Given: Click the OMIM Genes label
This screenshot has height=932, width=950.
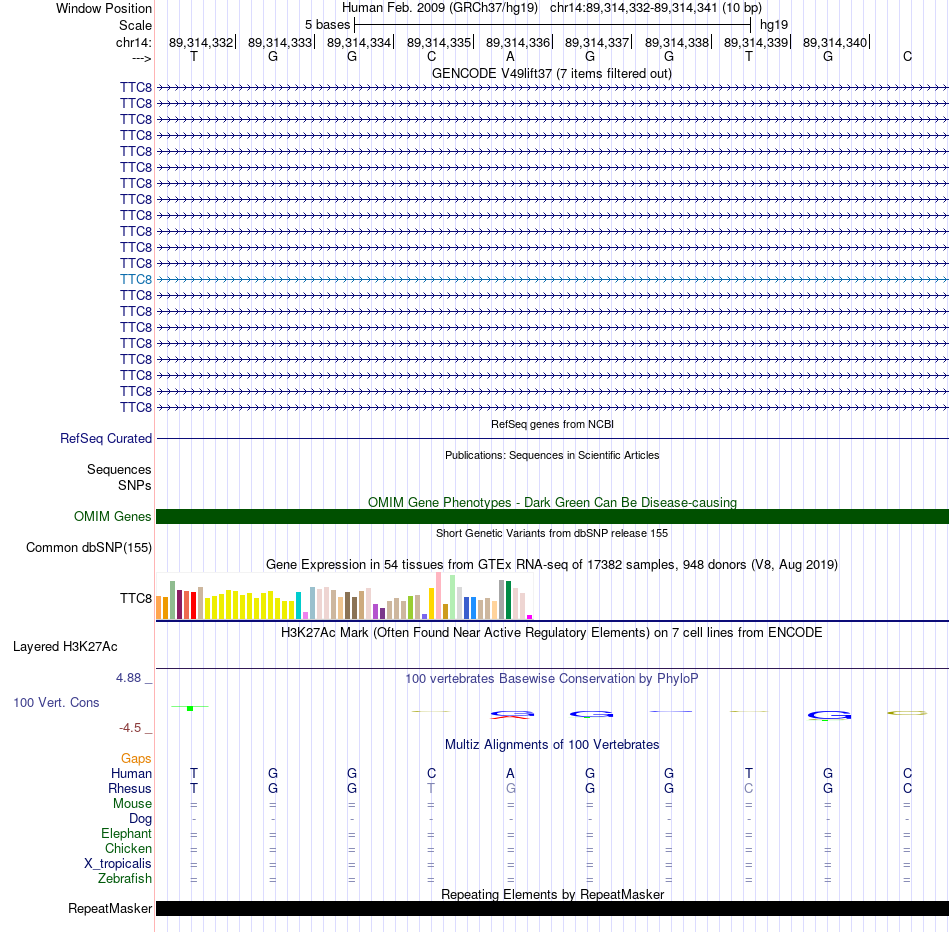Looking at the screenshot, I should (x=113, y=516).
